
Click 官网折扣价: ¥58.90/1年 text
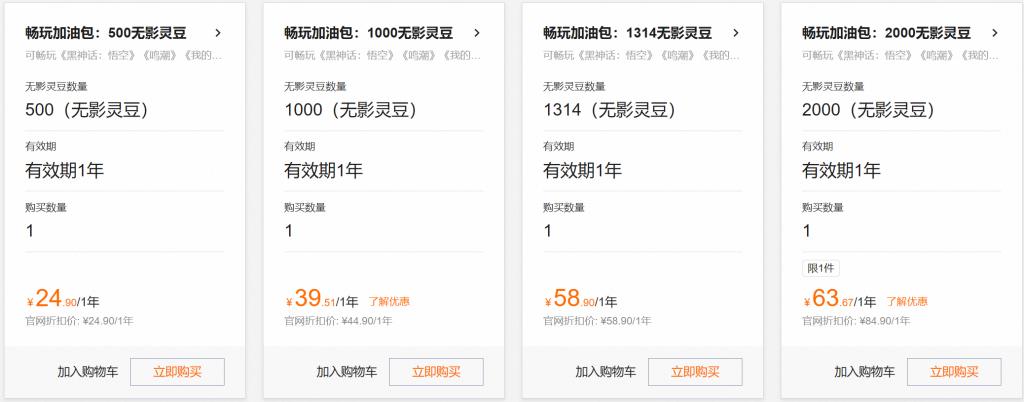597,321
